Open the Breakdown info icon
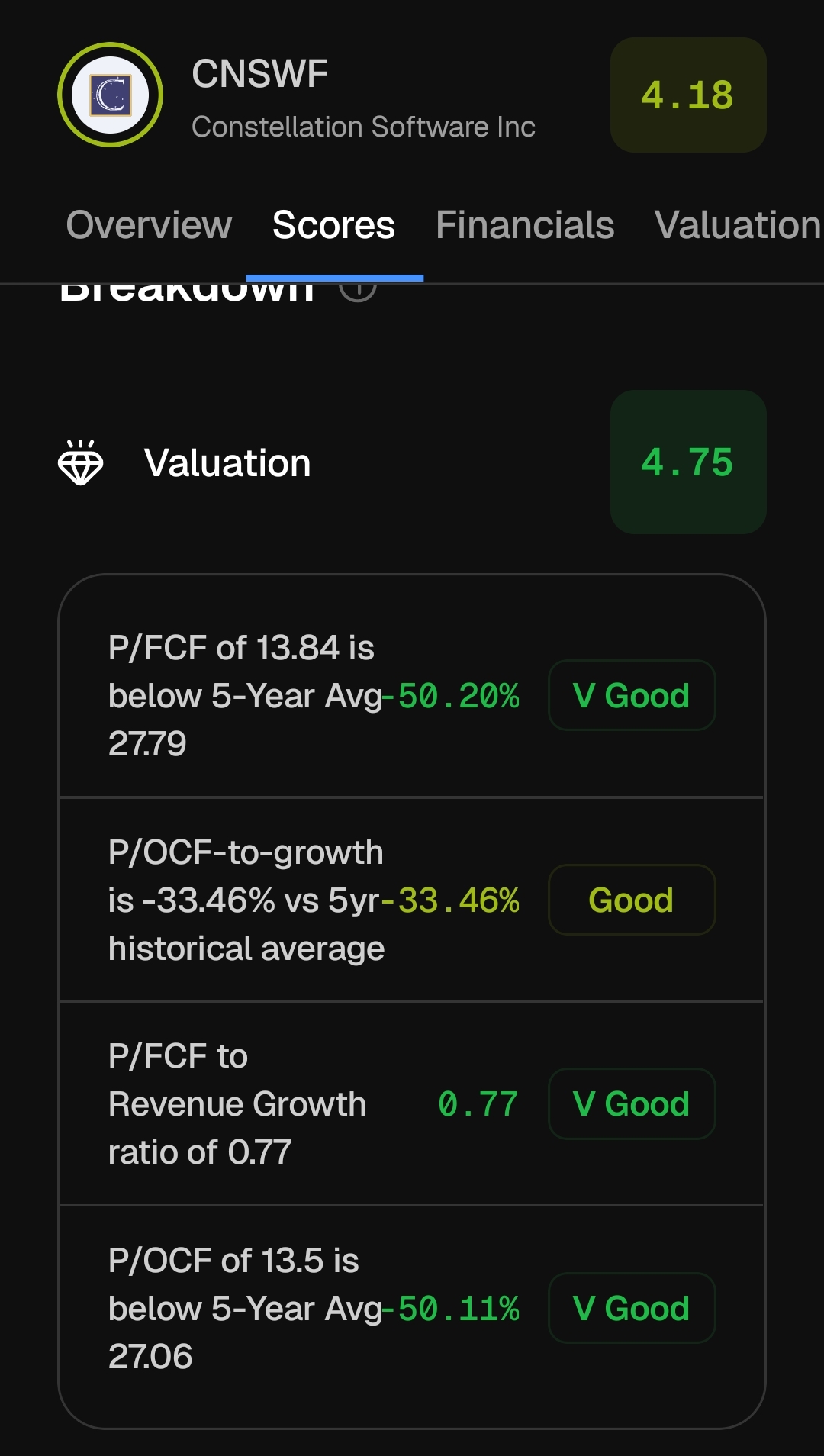 (358, 291)
